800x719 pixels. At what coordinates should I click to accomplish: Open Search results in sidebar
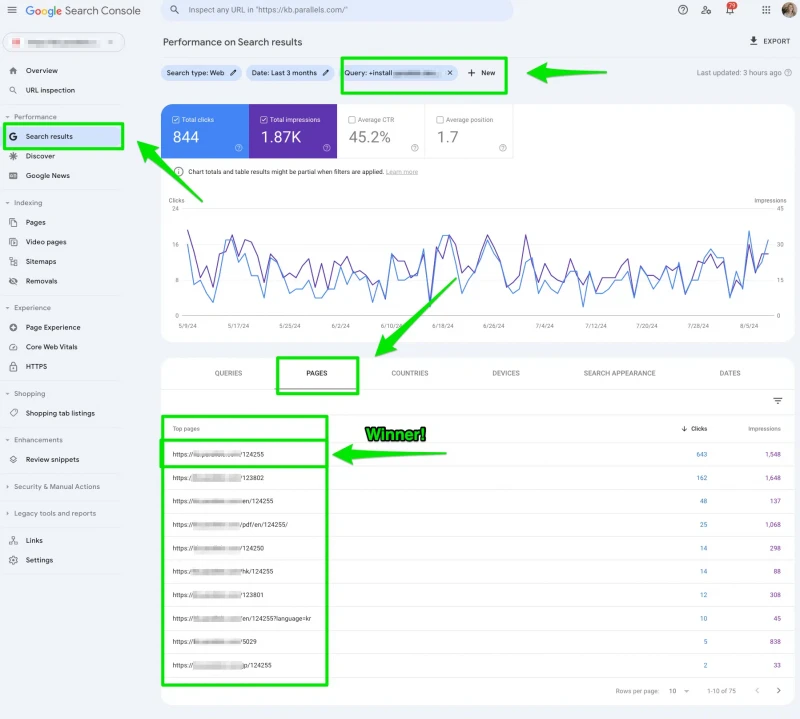[63, 136]
